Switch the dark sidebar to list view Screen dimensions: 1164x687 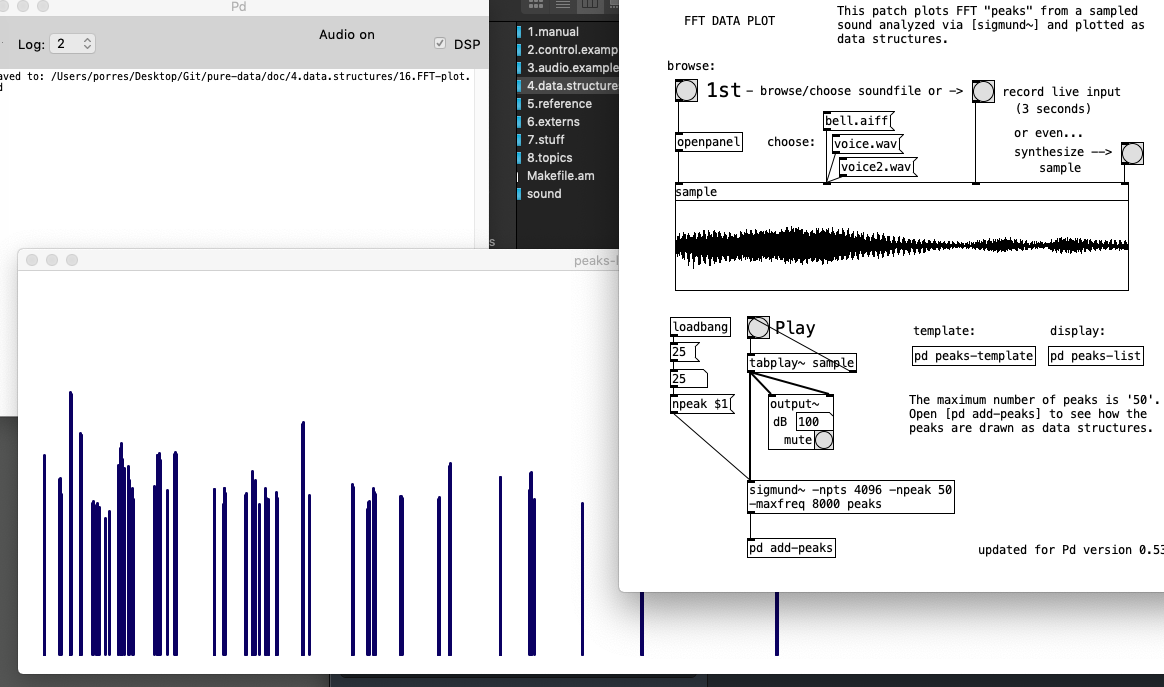click(562, 5)
